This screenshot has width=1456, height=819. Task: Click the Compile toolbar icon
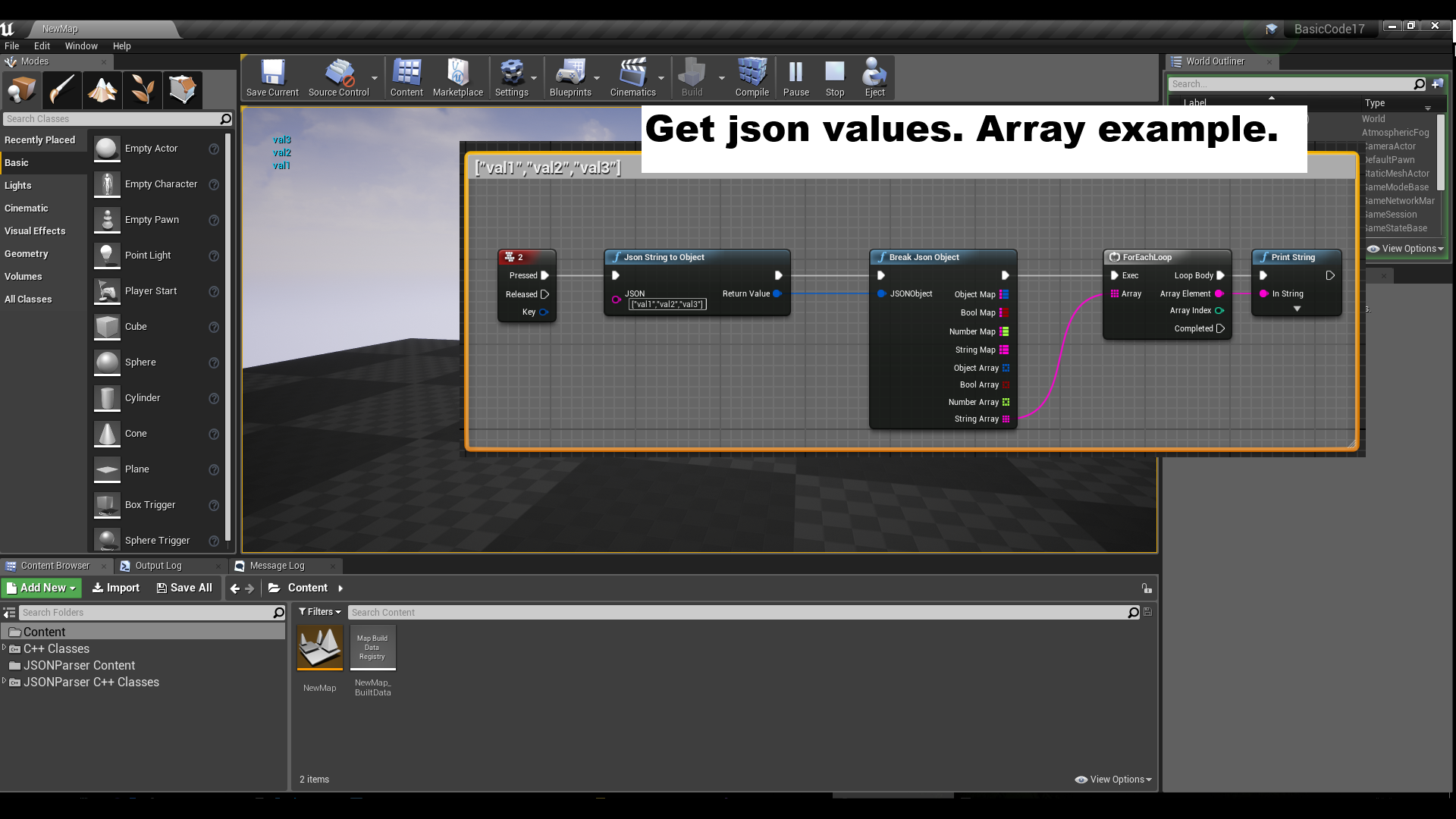(x=752, y=77)
